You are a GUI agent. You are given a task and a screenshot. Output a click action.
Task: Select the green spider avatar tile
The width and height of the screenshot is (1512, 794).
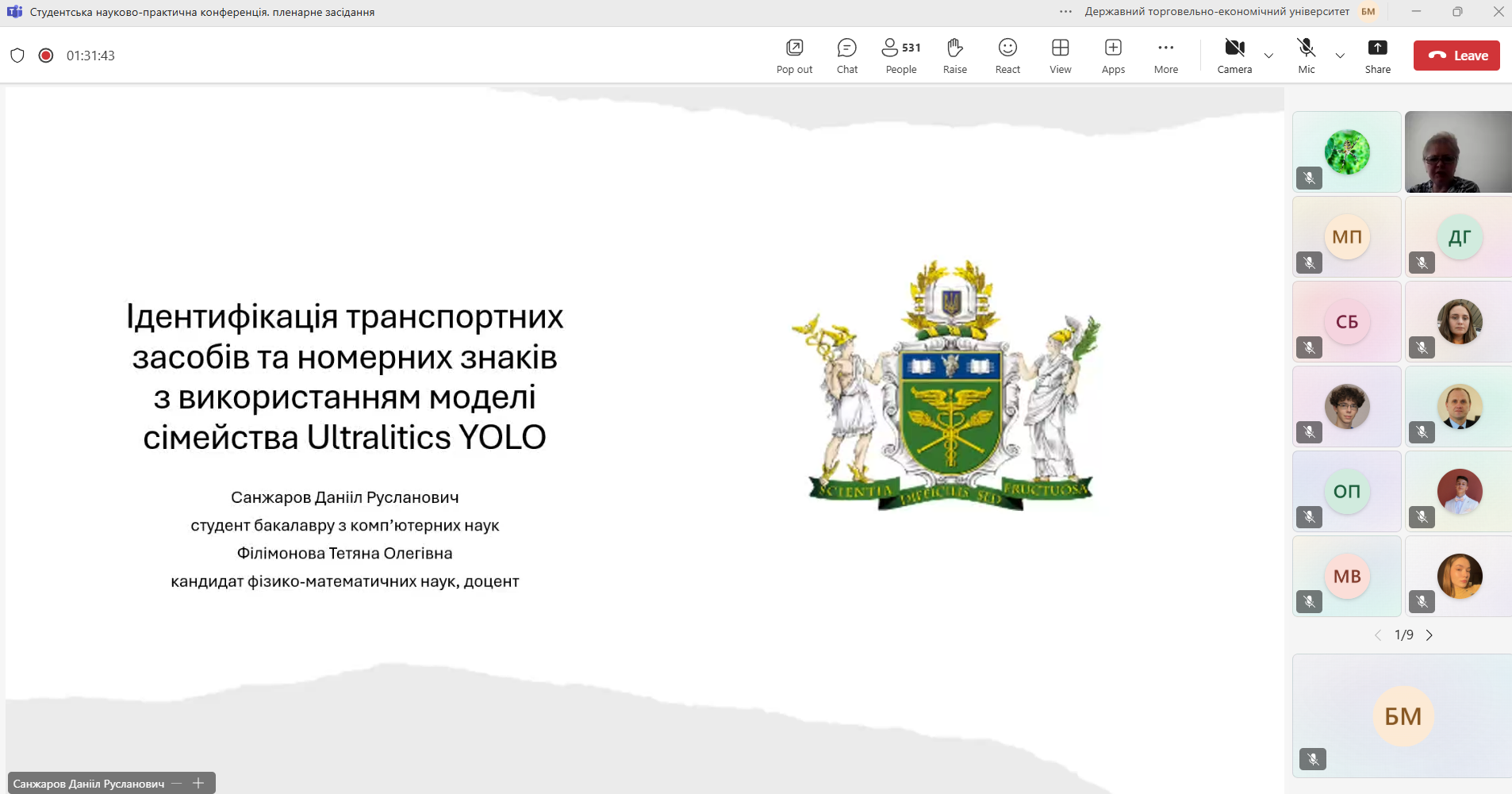(1347, 152)
